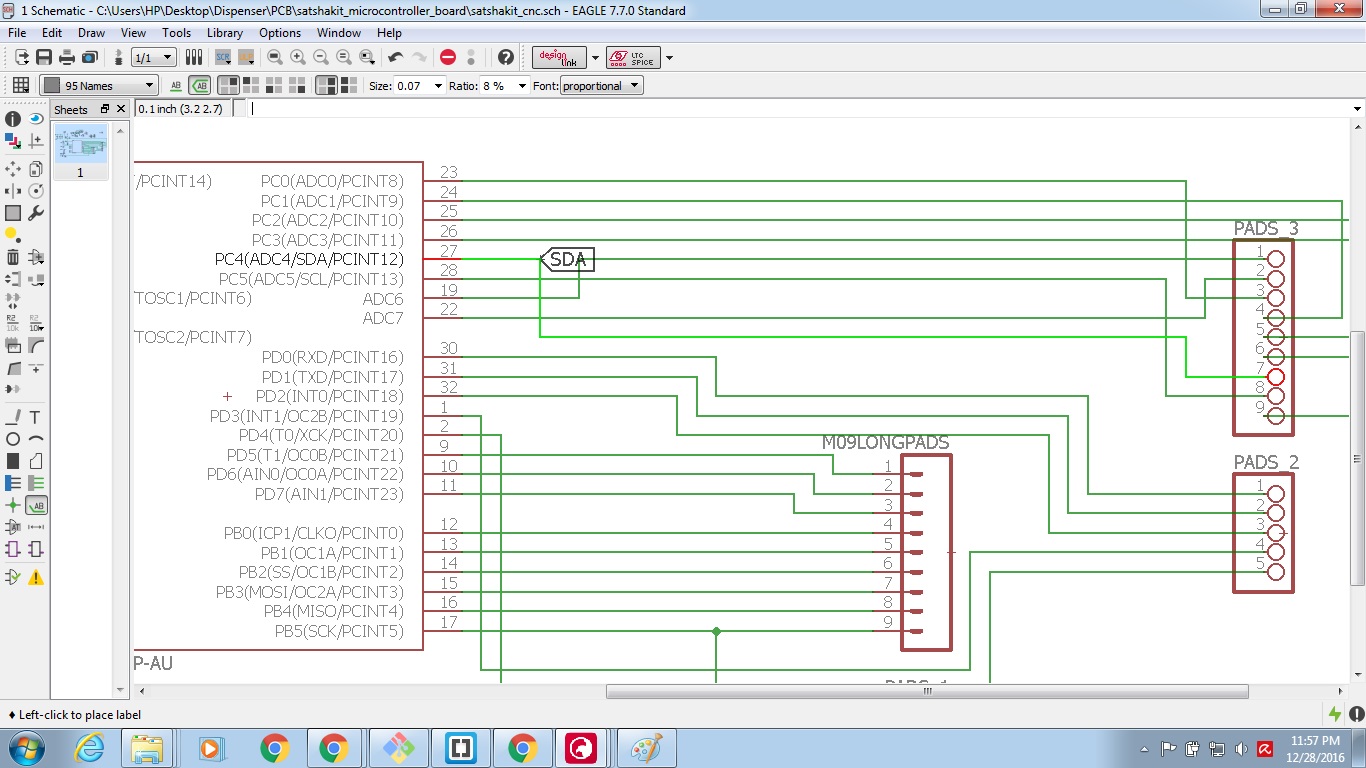Open the Draw menu
The image size is (1366, 768).
pyautogui.click(x=91, y=33)
